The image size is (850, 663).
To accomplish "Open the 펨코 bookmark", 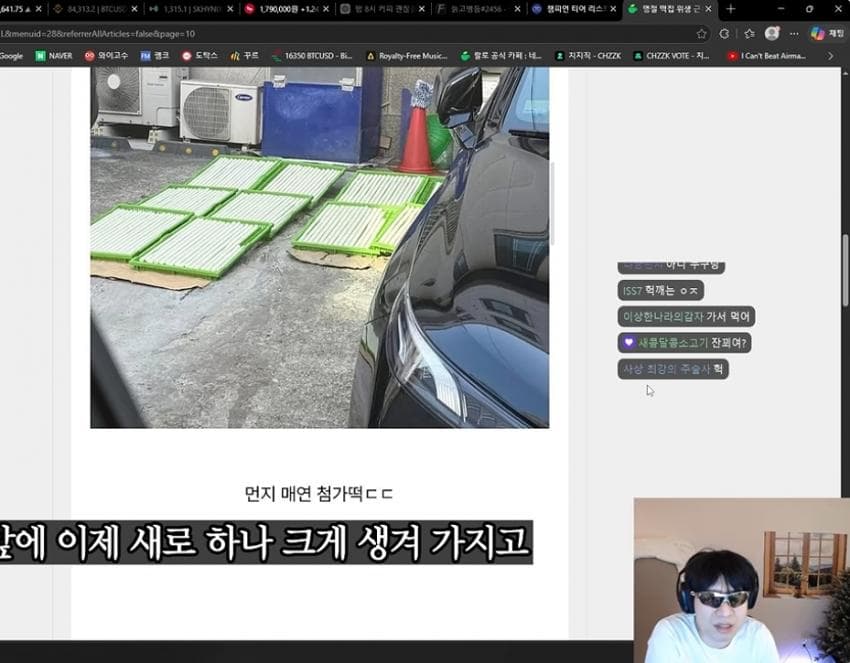I will tap(155, 56).
